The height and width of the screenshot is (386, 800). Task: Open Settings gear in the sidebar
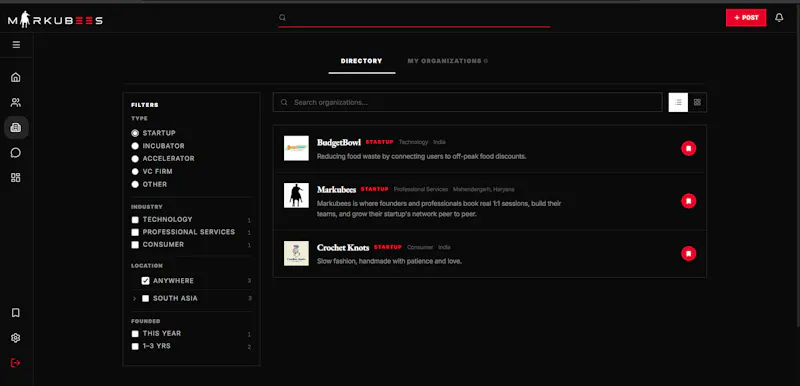[16, 338]
